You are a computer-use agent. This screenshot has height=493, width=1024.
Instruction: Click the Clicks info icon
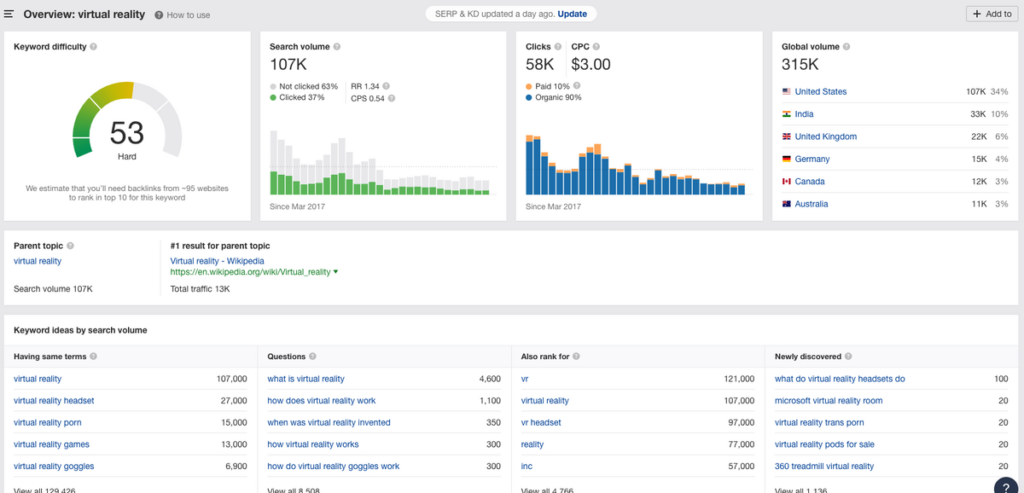pos(558,47)
